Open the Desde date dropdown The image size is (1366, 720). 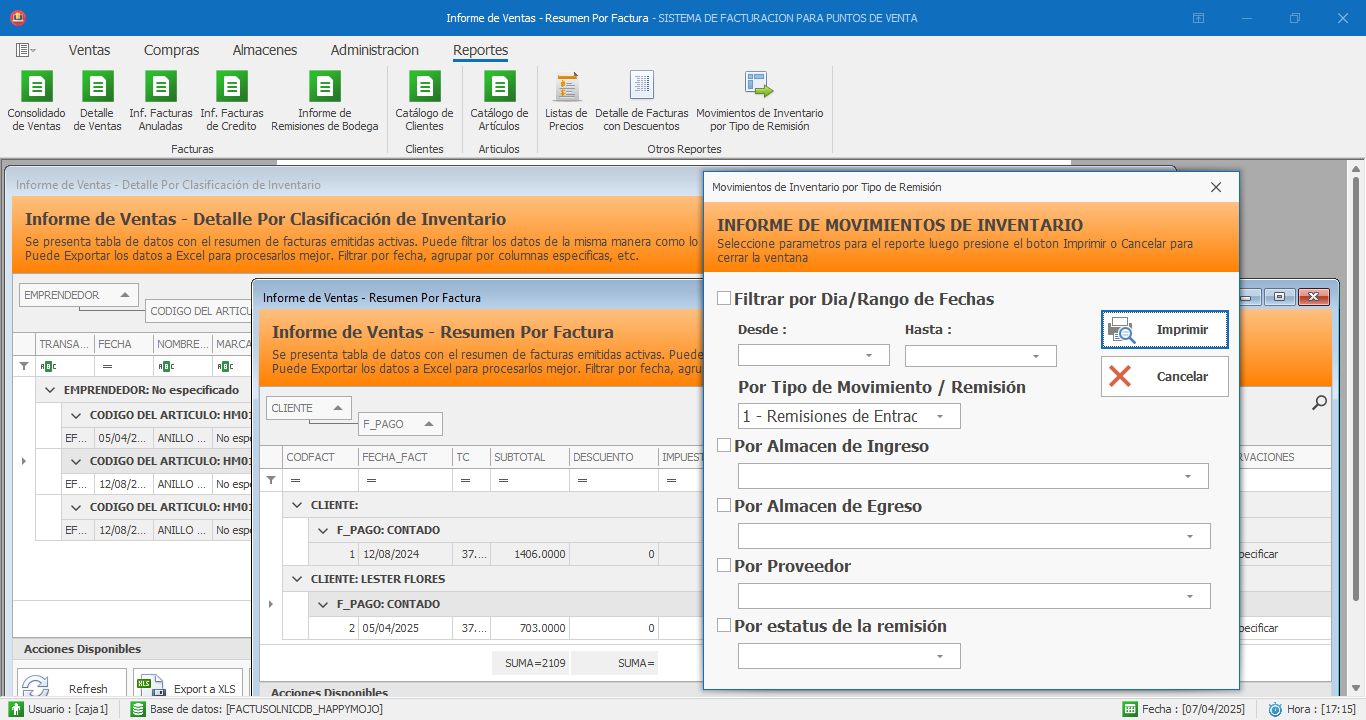click(870, 355)
